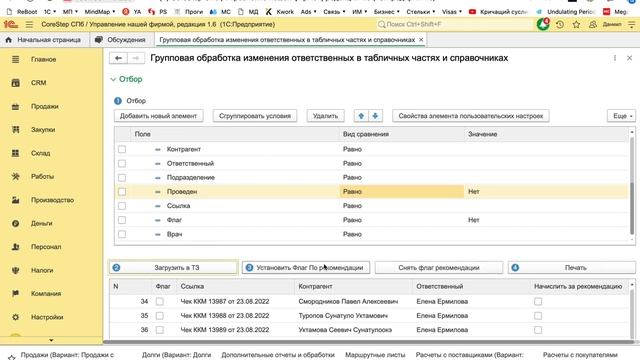Screen dimensions: 640x360
Task: Enable the Контрагент filter checkbox
Action: point(122,149)
